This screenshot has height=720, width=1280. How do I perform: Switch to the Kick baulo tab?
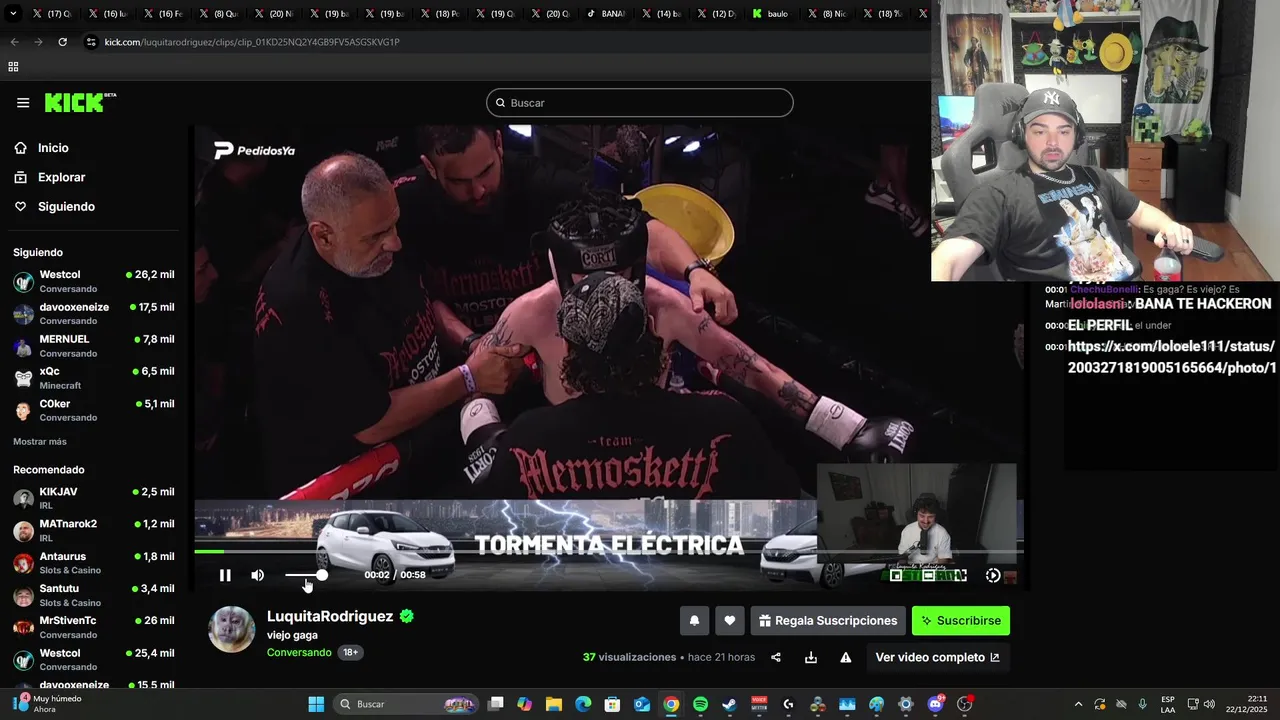772,14
